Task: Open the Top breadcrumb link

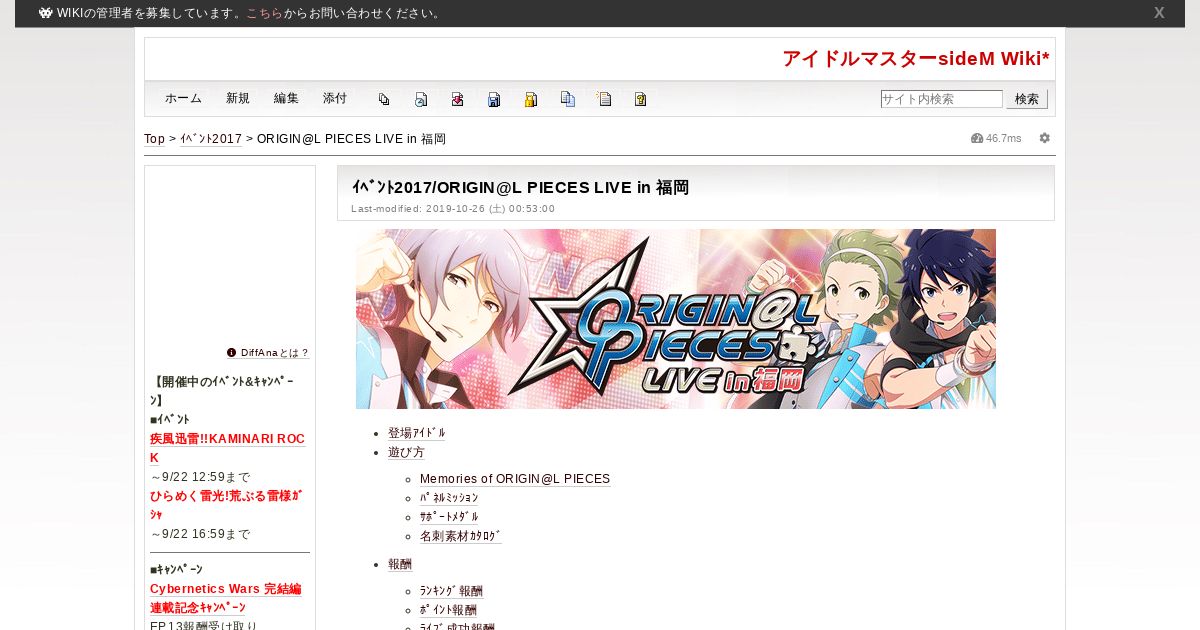Action: pos(155,139)
